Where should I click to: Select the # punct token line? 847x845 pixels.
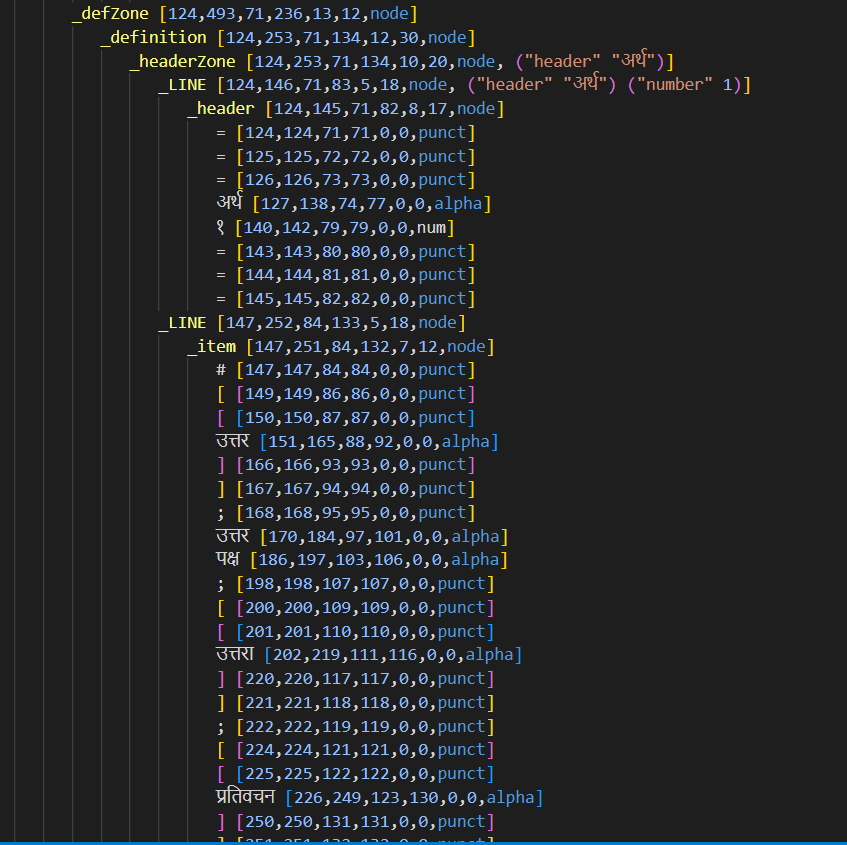tap(345, 370)
